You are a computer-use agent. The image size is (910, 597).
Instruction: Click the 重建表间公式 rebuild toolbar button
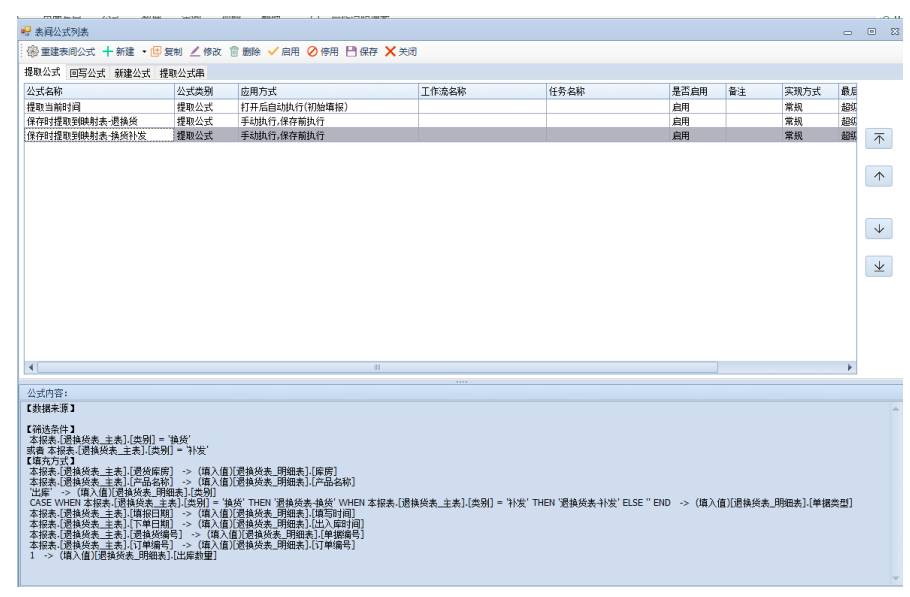click(x=61, y=51)
